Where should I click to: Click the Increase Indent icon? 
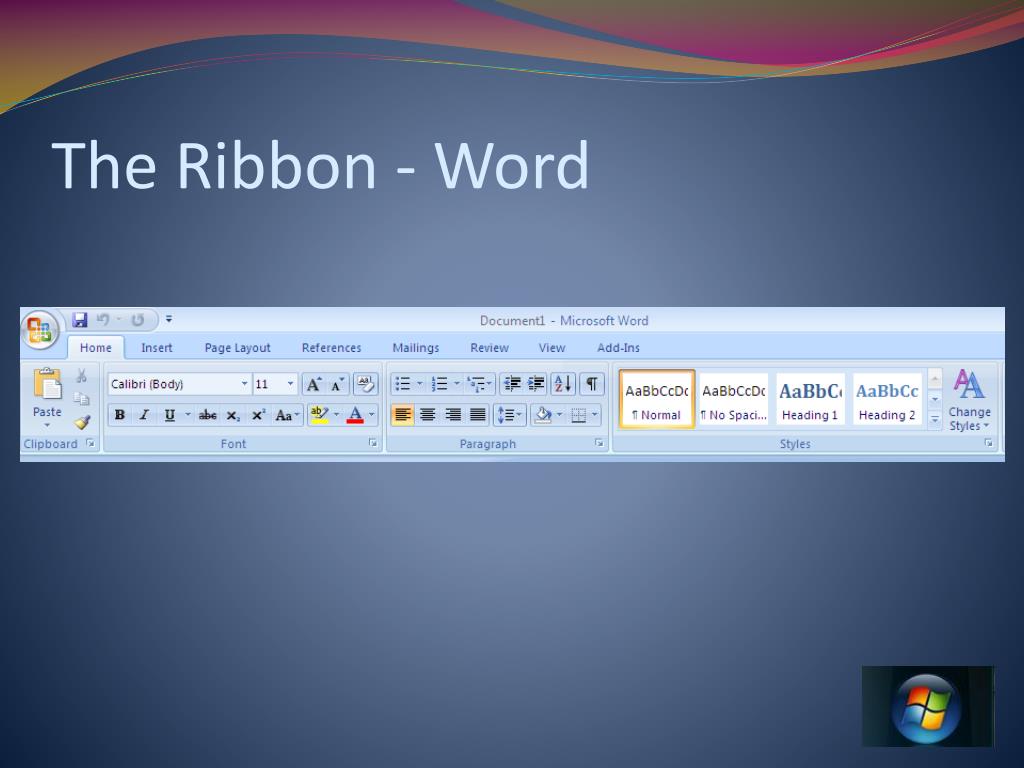(x=536, y=384)
